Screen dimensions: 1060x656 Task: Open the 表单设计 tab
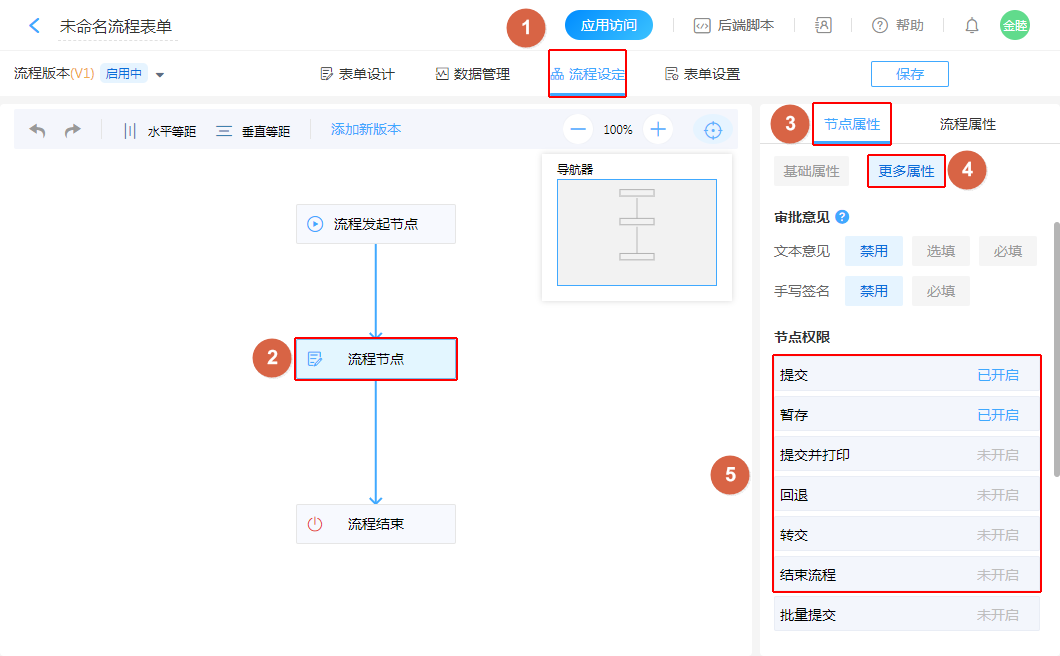click(x=357, y=74)
